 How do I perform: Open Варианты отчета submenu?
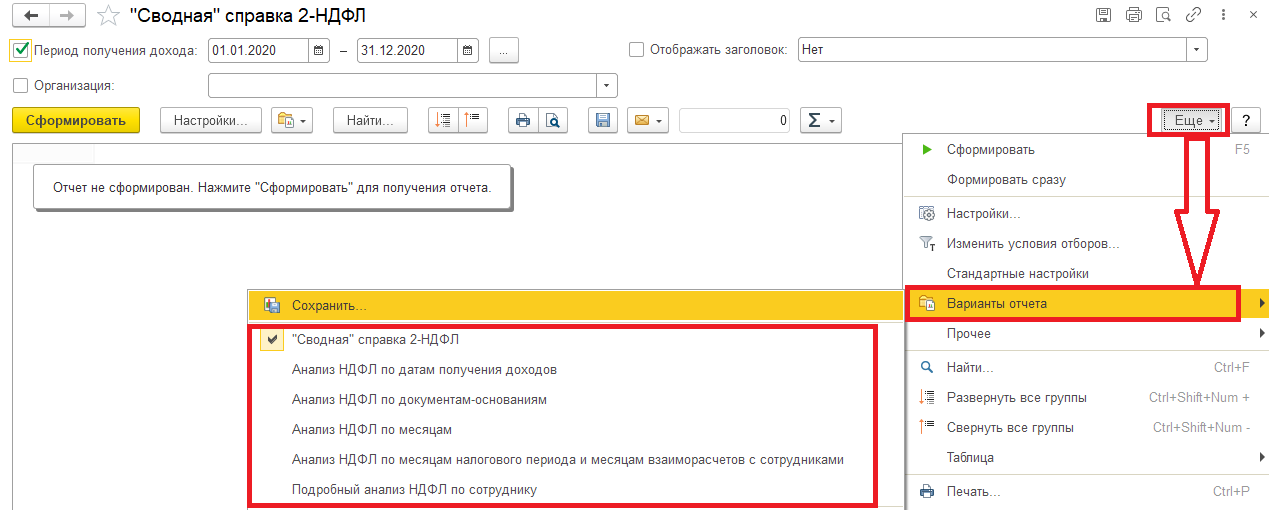tap(1085, 303)
